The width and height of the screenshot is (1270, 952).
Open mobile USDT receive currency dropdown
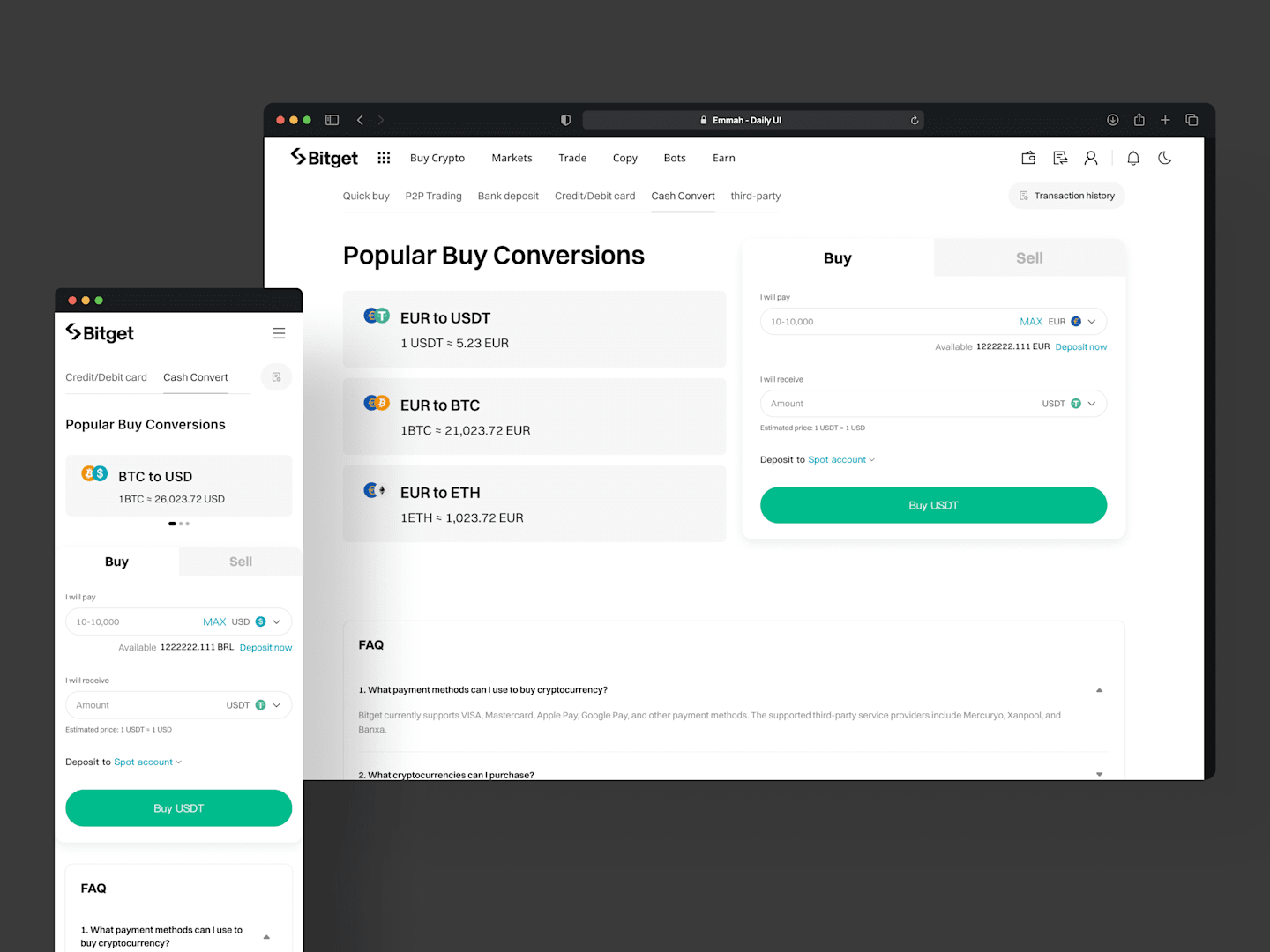point(254,705)
